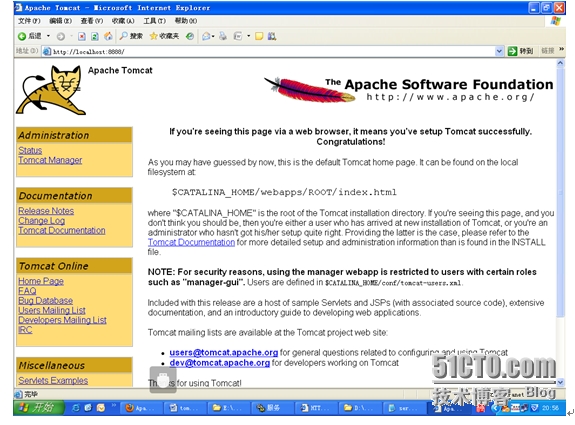Open the Servlets Examples link
The height and width of the screenshot is (425, 575).
pyautogui.click(x=53, y=381)
